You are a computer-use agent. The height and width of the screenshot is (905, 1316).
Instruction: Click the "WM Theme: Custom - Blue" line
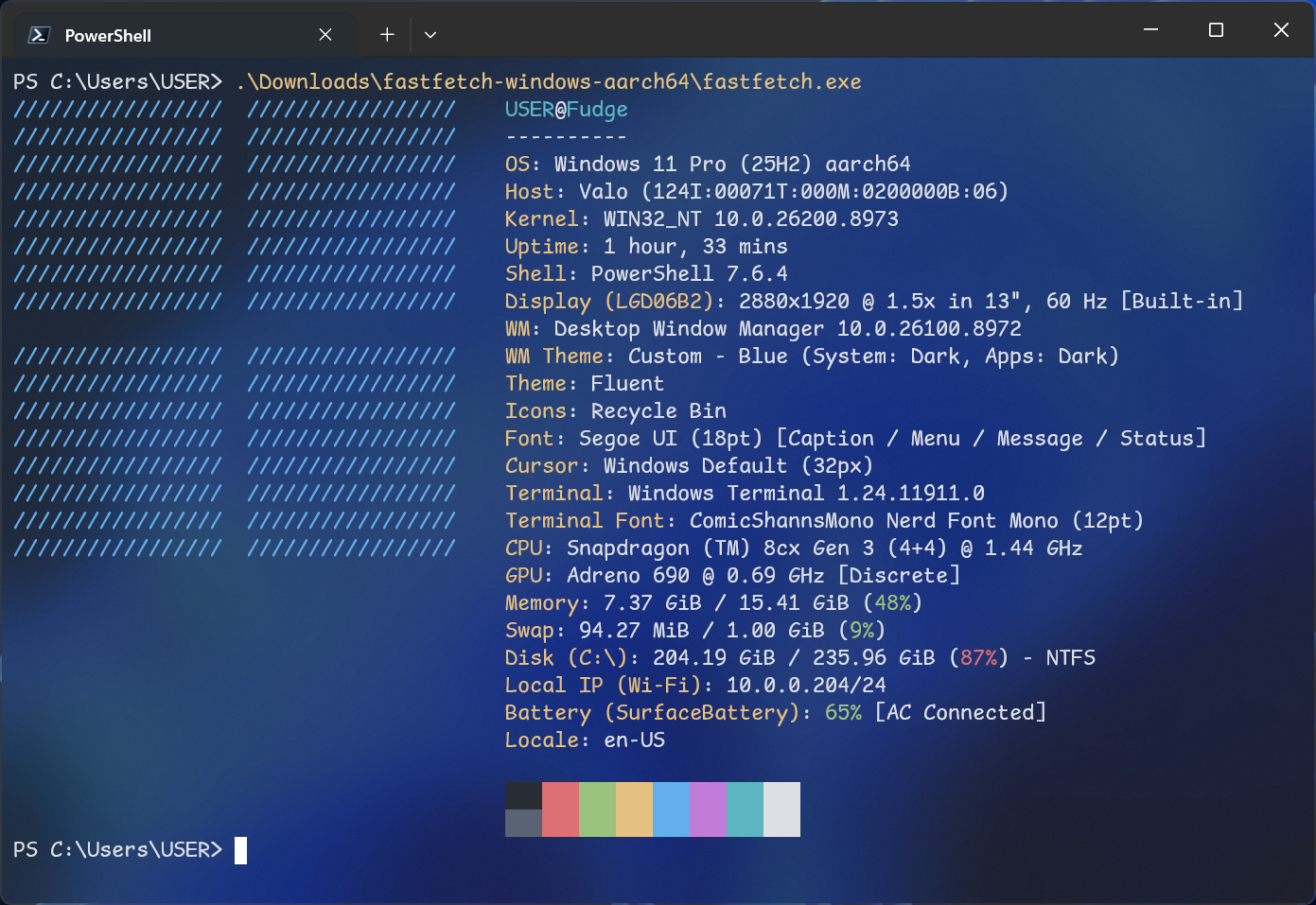(x=813, y=357)
